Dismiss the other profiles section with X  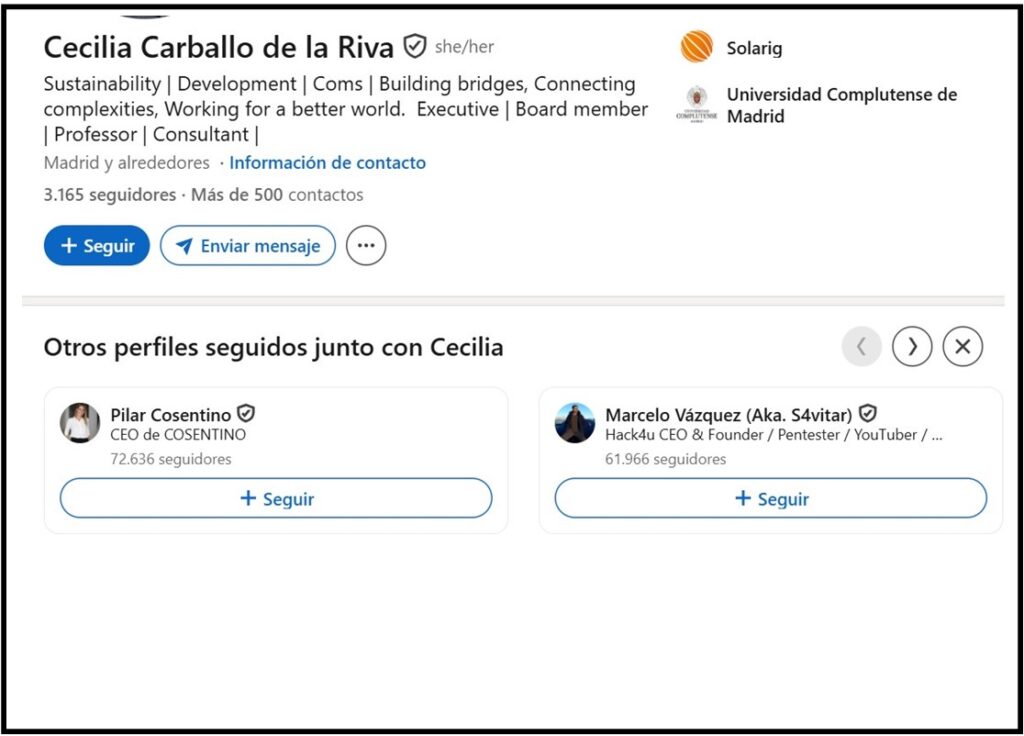click(x=963, y=347)
